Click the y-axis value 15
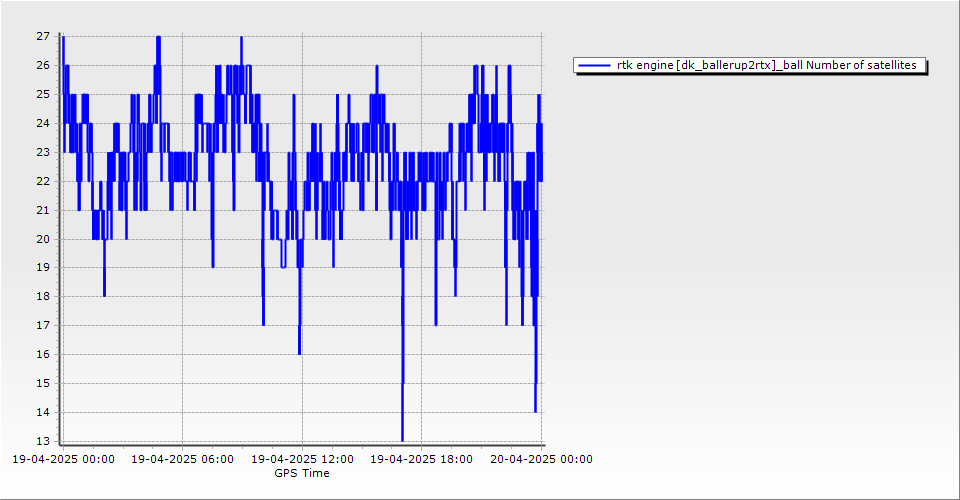The image size is (960, 500). tap(43, 384)
